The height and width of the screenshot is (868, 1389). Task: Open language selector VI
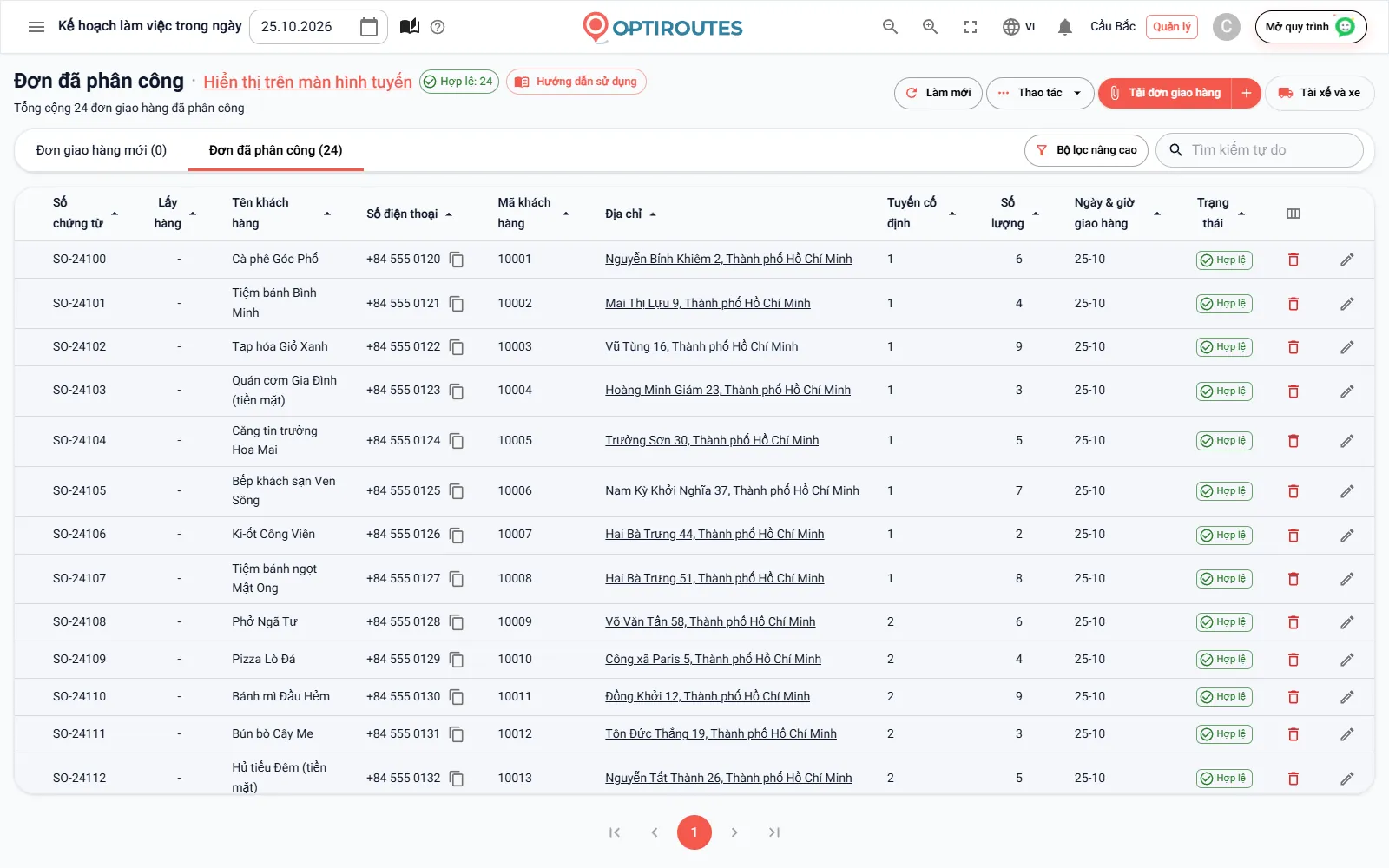click(x=1018, y=27)
